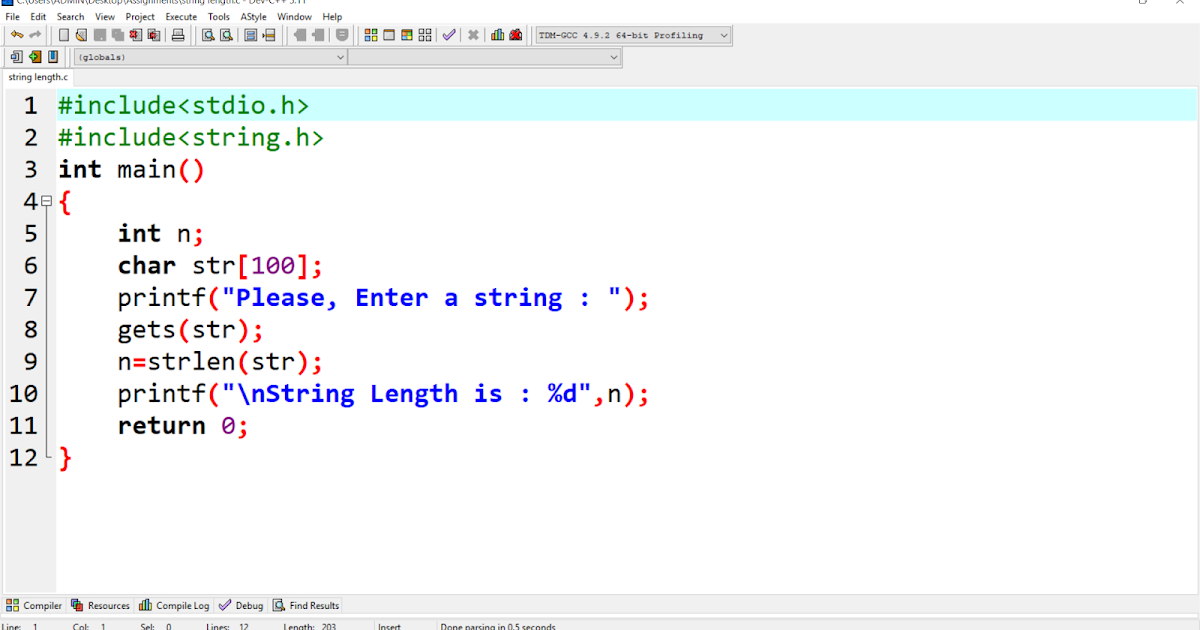Click the Undo arrow icon
Image resolution: width=1200 pixels, height=630 pixels.
click(x=17, y=35)
